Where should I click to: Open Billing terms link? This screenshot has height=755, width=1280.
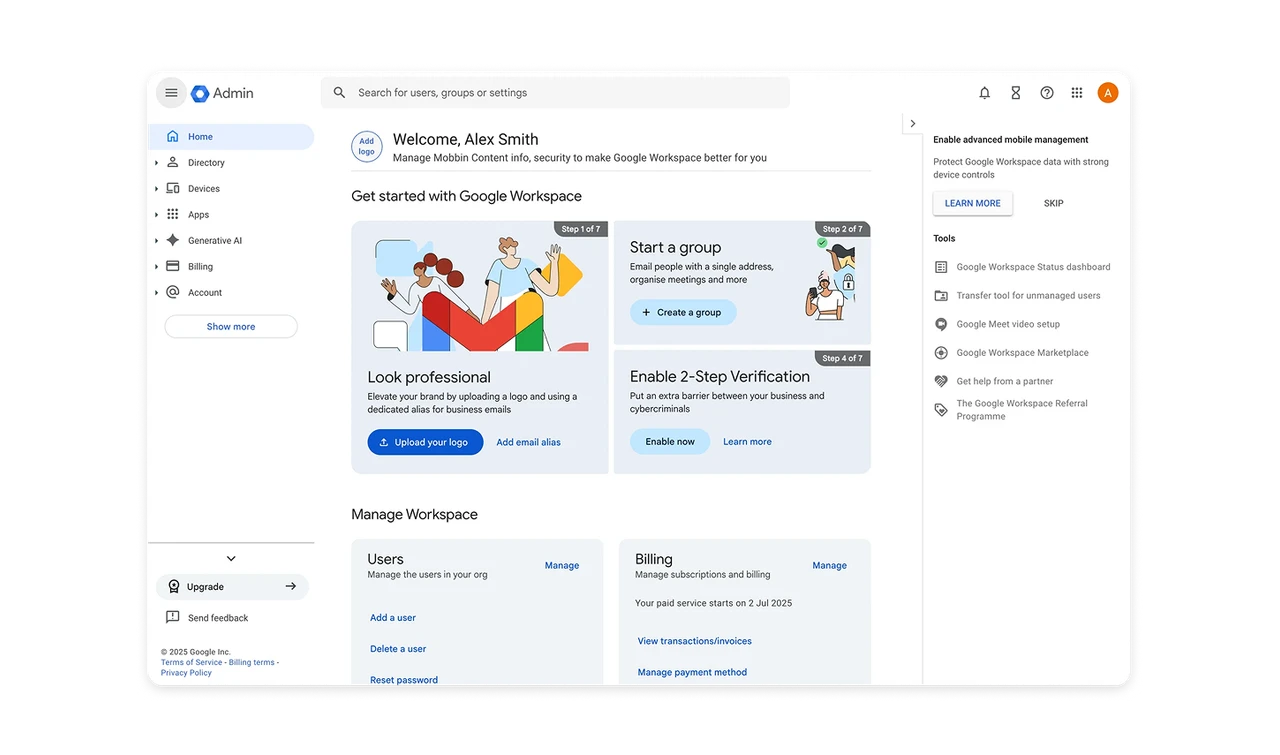point(251,662)
